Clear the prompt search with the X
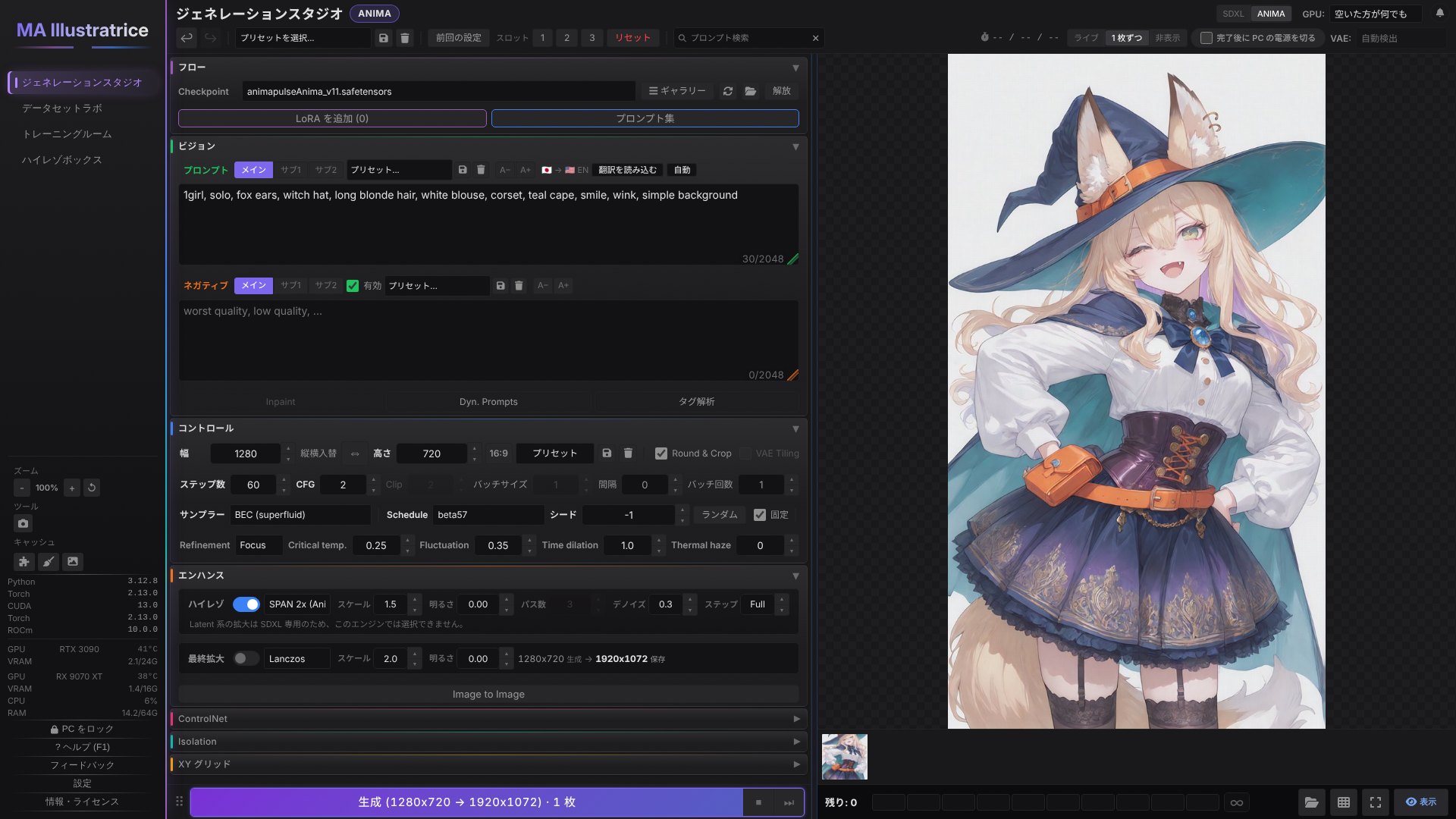The image size is (1456, 819). click(x=815, y=38)
